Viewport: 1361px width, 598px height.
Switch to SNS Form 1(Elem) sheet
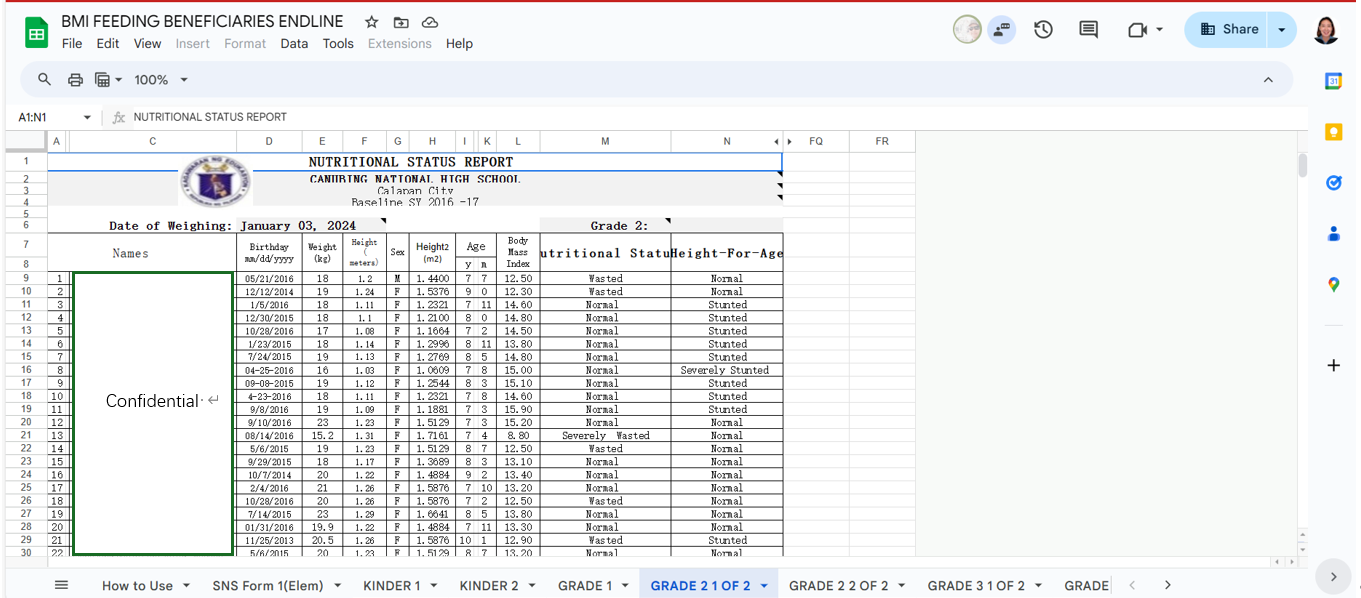[269, 586]
